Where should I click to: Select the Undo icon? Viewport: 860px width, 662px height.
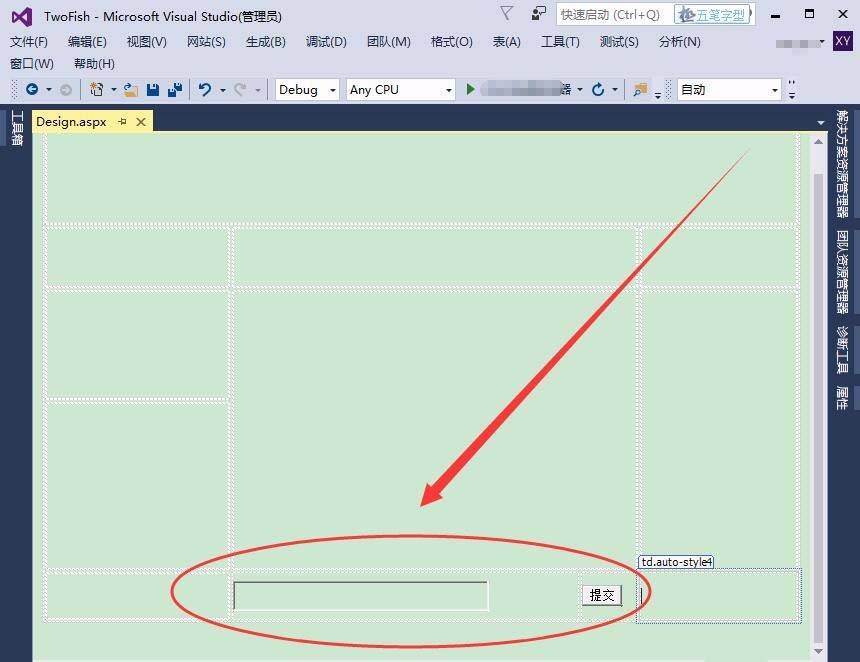(x=206, y=89)
